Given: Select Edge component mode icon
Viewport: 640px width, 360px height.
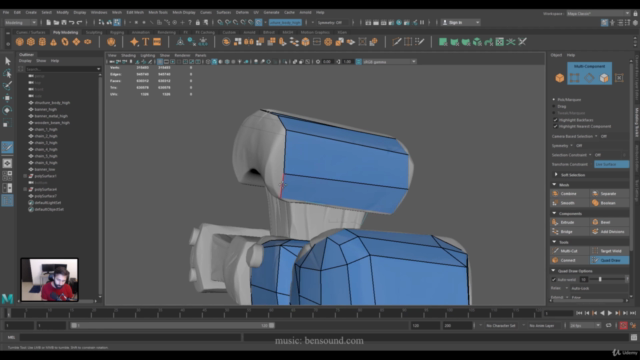Looking at the screenshot, I should [x=589, y=78].
